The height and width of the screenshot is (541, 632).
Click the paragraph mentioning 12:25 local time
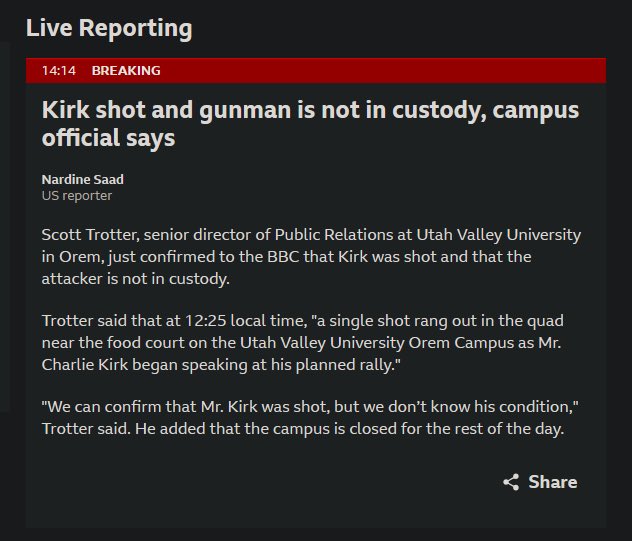[302, 343]
